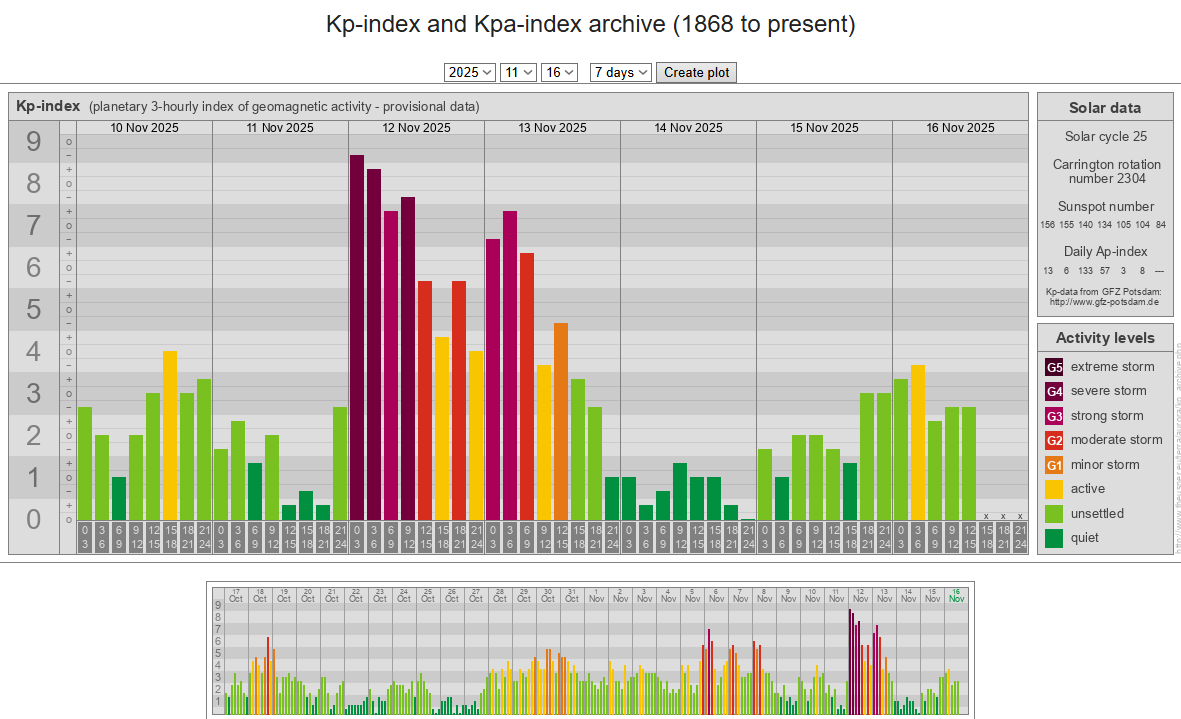Click the '6 Nov' day in overview chart
Image resolution: width=1181 pixels, height=719 pixels.
tap(716, 596)
